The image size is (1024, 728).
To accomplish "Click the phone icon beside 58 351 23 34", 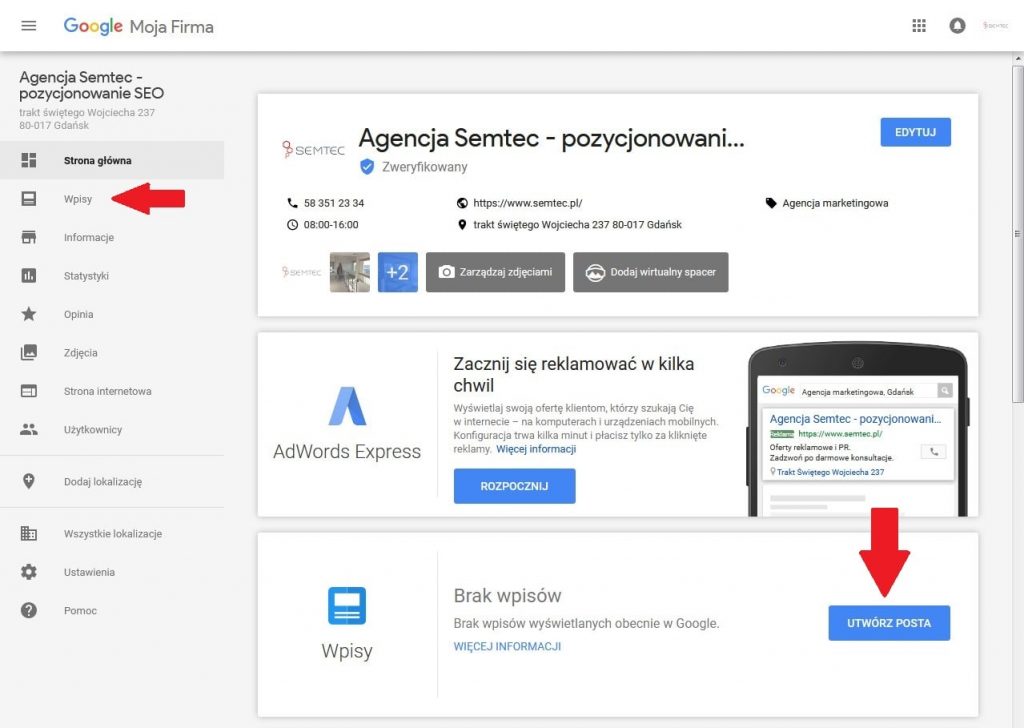I will click(x=292, y=203).
